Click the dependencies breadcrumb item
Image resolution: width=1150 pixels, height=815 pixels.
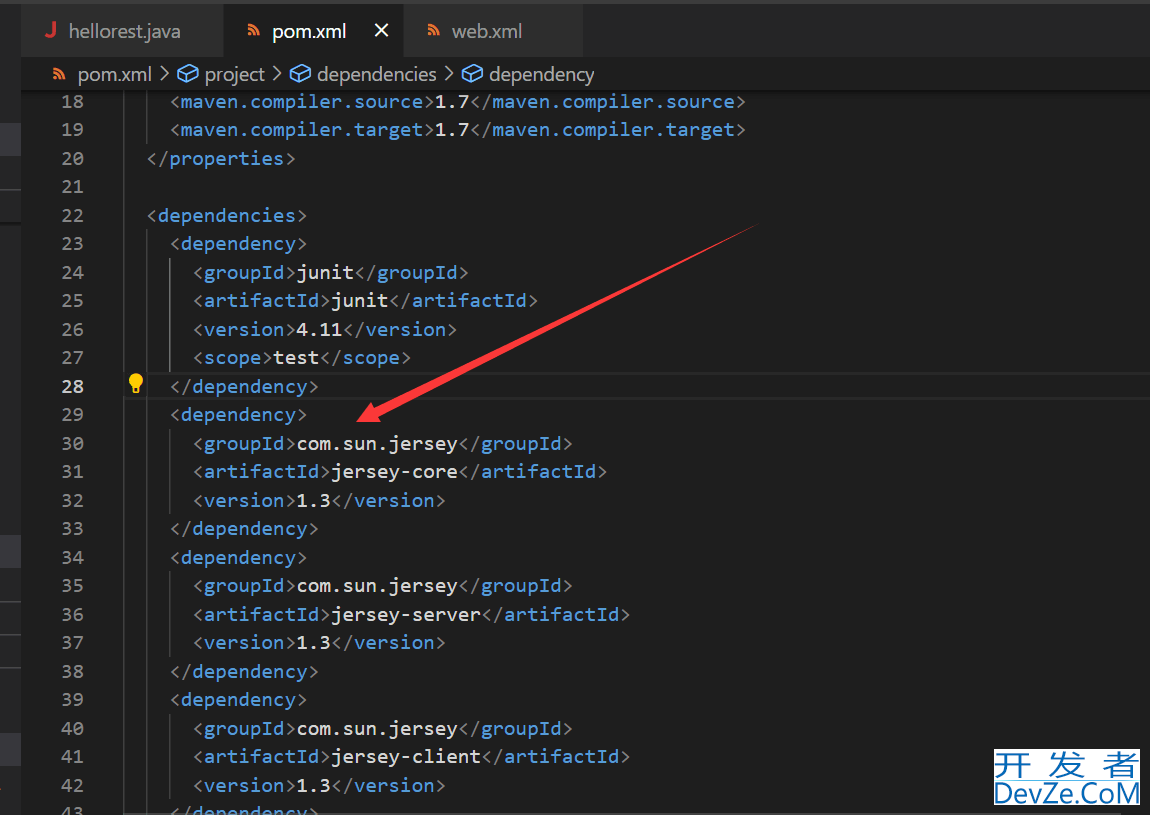(x=376, y=74)
